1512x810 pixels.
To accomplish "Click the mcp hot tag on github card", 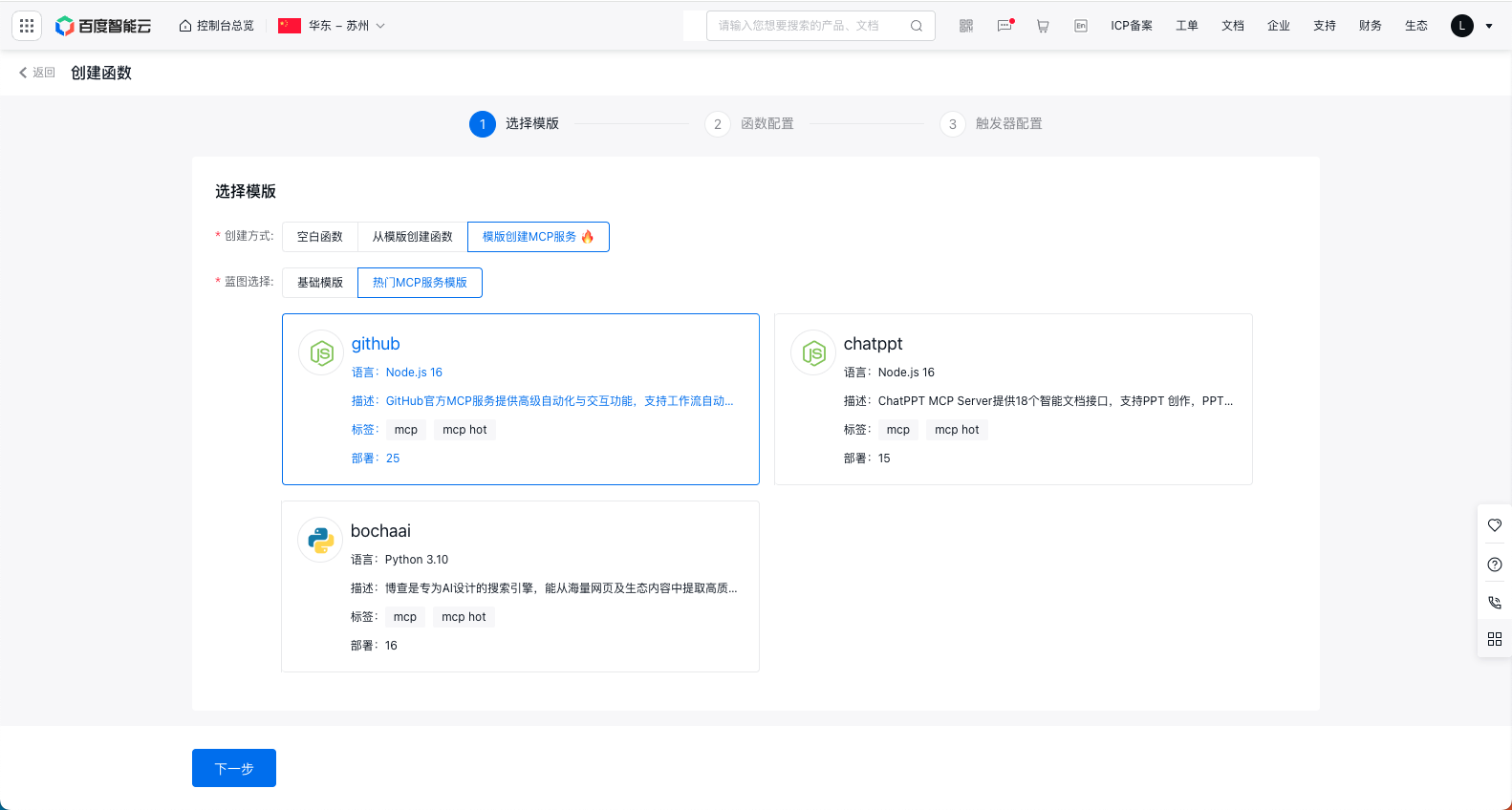I will 464,430.
